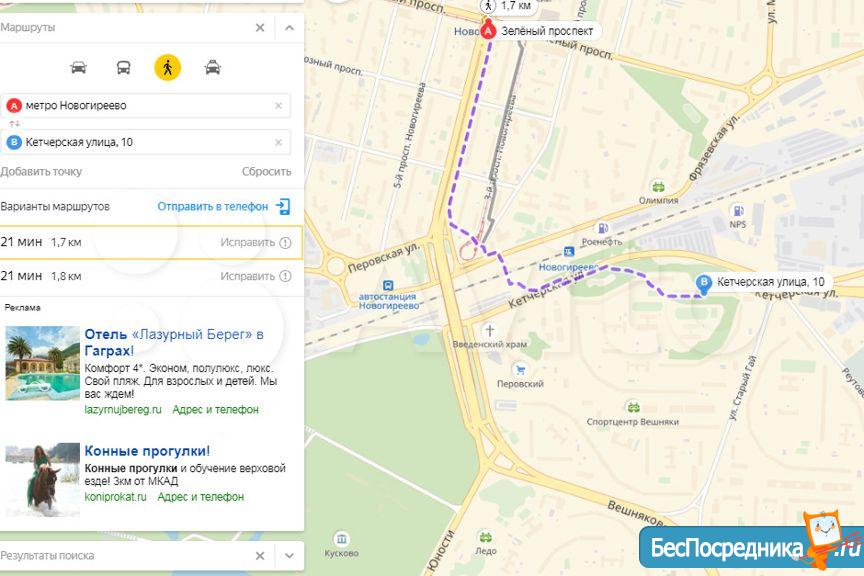Choose the 21 мин 1,7 км route
The width and height of the screenshot is (864, 576).
click(151, 242)
